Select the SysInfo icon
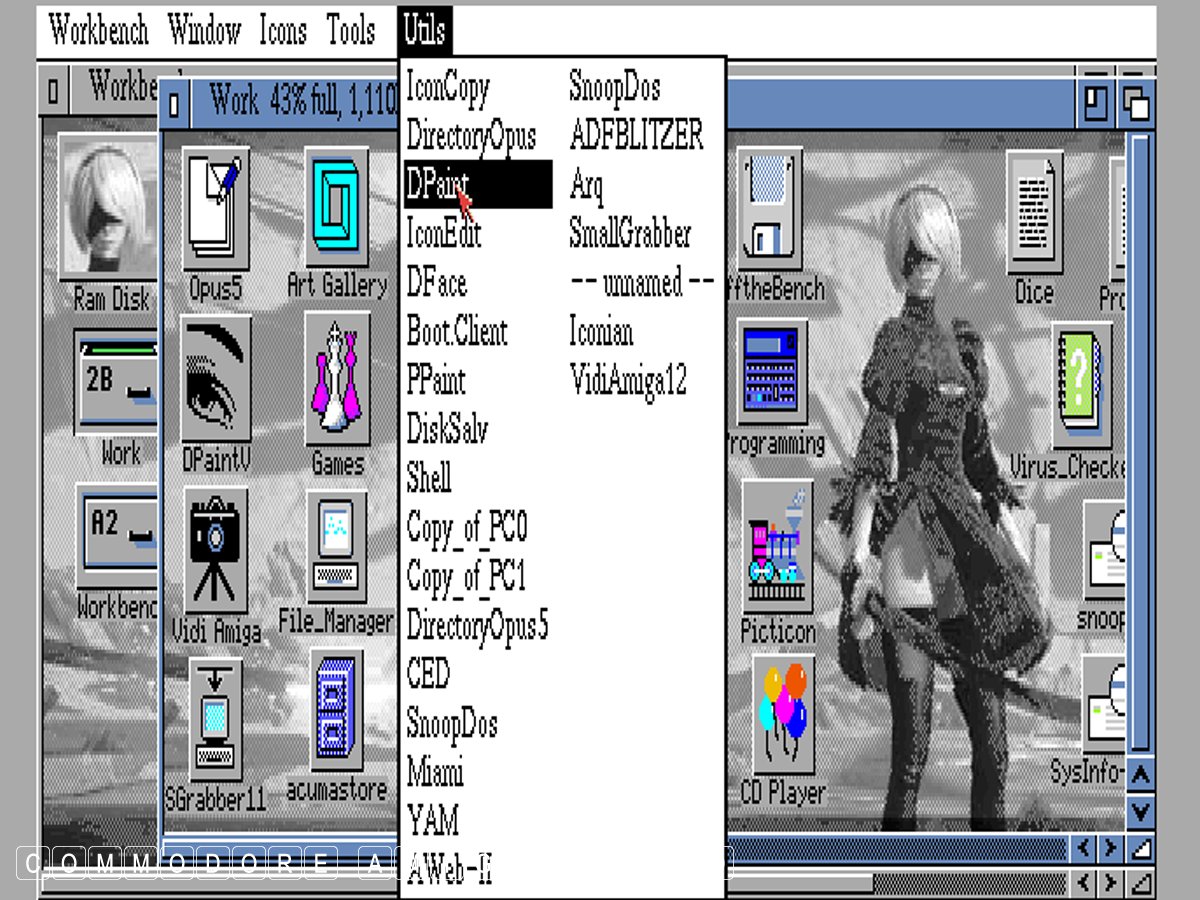 (1104, 705)
